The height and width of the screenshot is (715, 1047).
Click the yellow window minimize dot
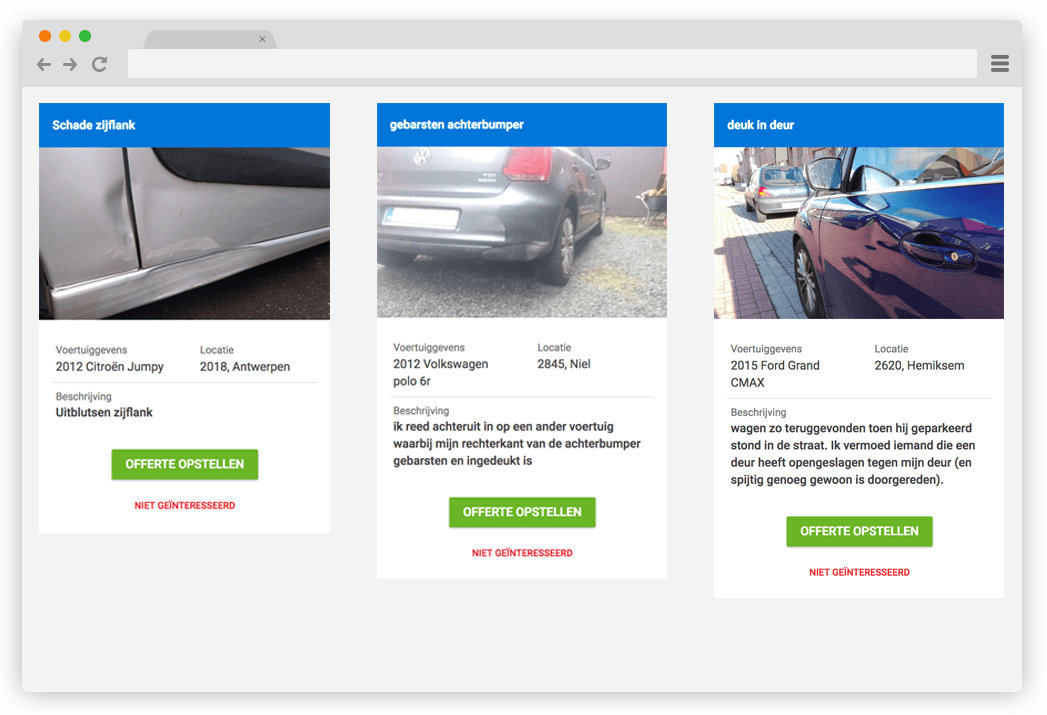point(65,36)
